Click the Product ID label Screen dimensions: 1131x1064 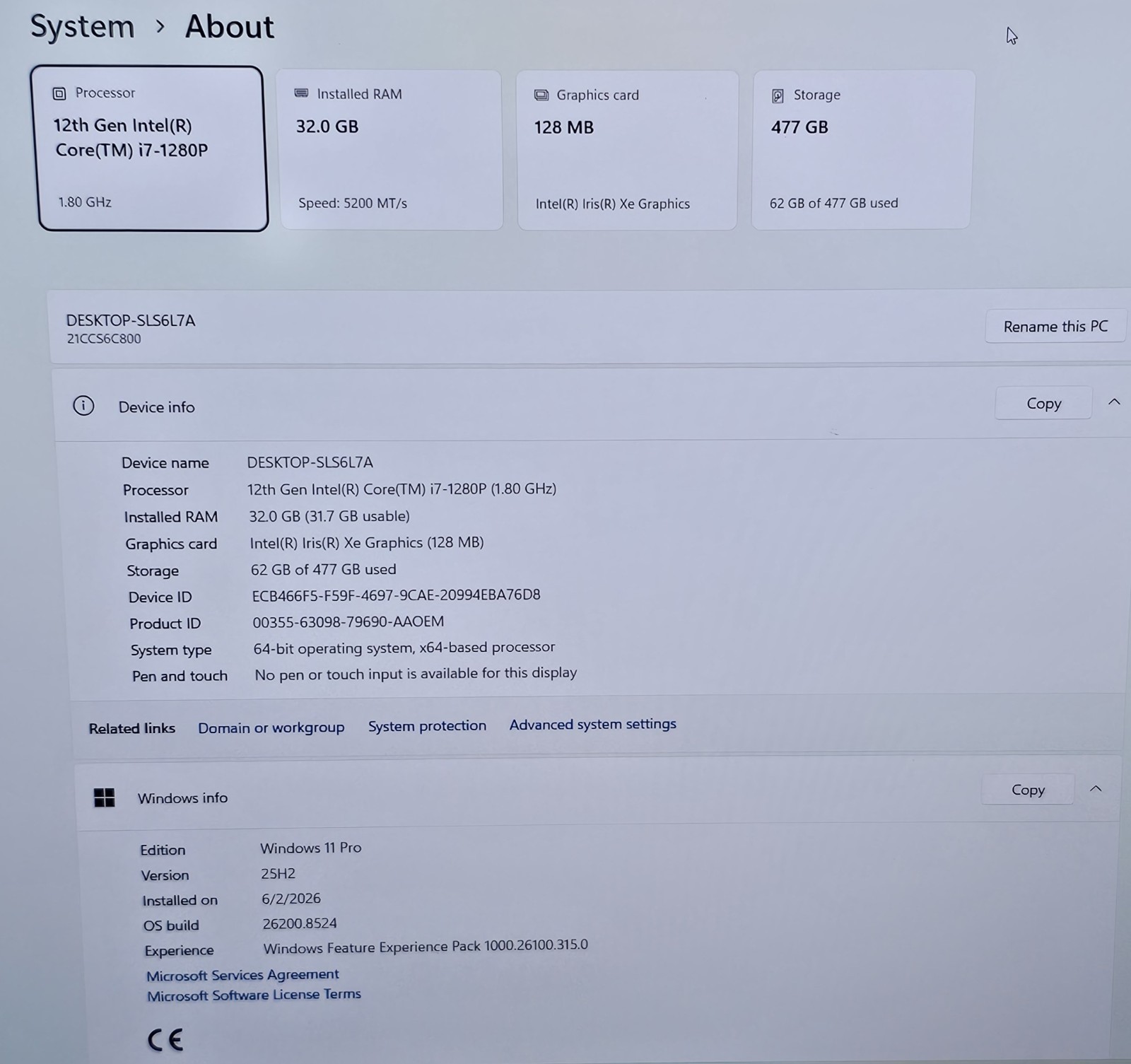tap(165, 624)
